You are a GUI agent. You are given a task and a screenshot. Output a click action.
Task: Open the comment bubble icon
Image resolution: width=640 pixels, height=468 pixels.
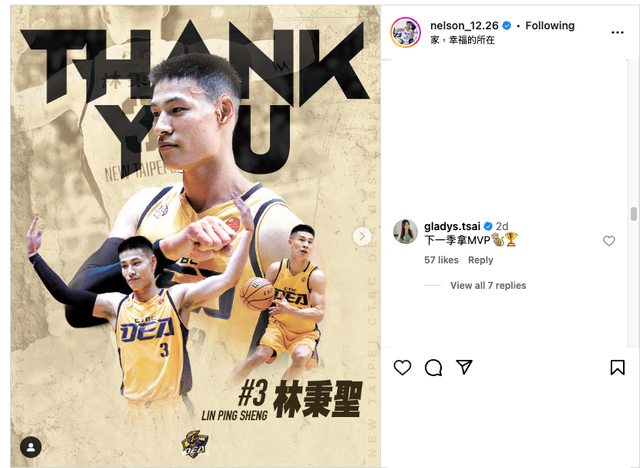pos(433,367)
